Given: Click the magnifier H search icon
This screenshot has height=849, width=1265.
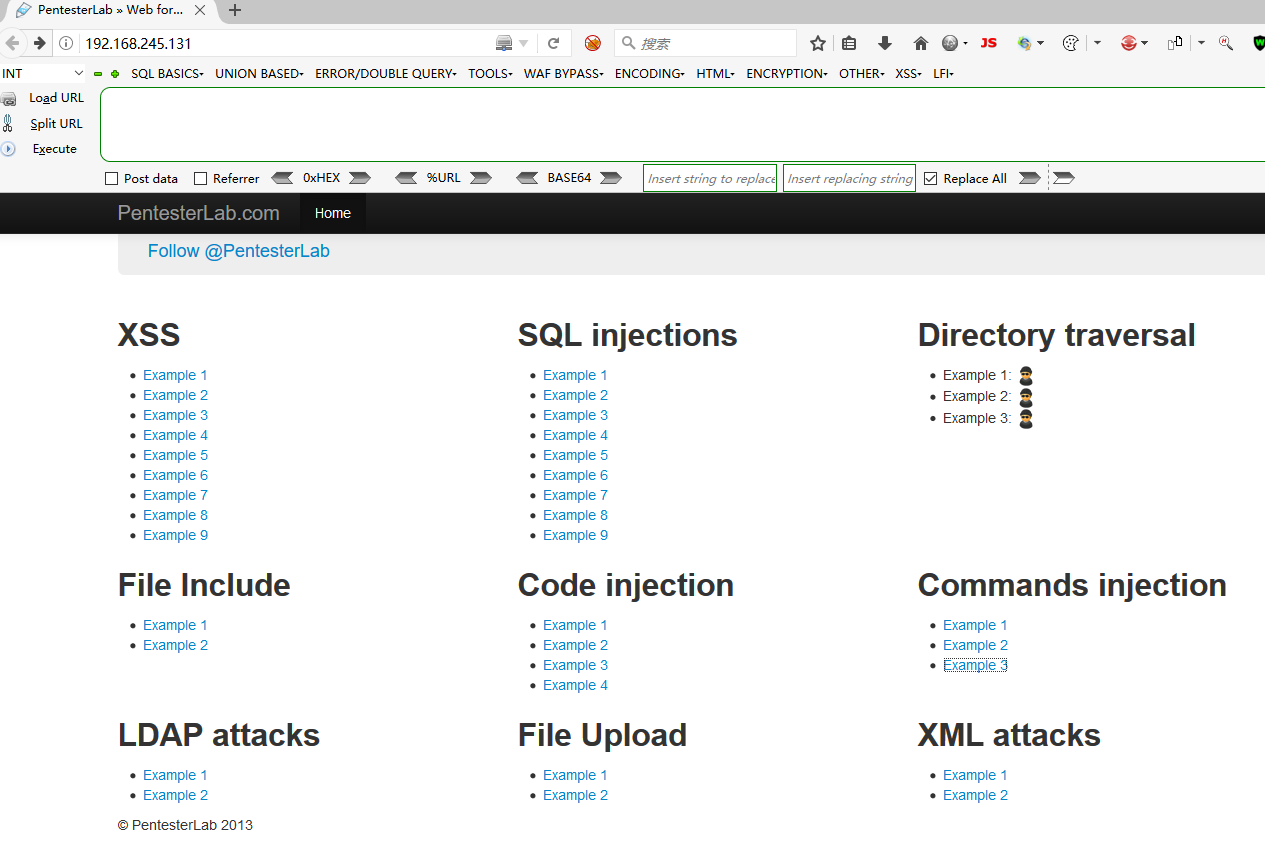Looking at the screenshot, I should (x=1225, y=43).
